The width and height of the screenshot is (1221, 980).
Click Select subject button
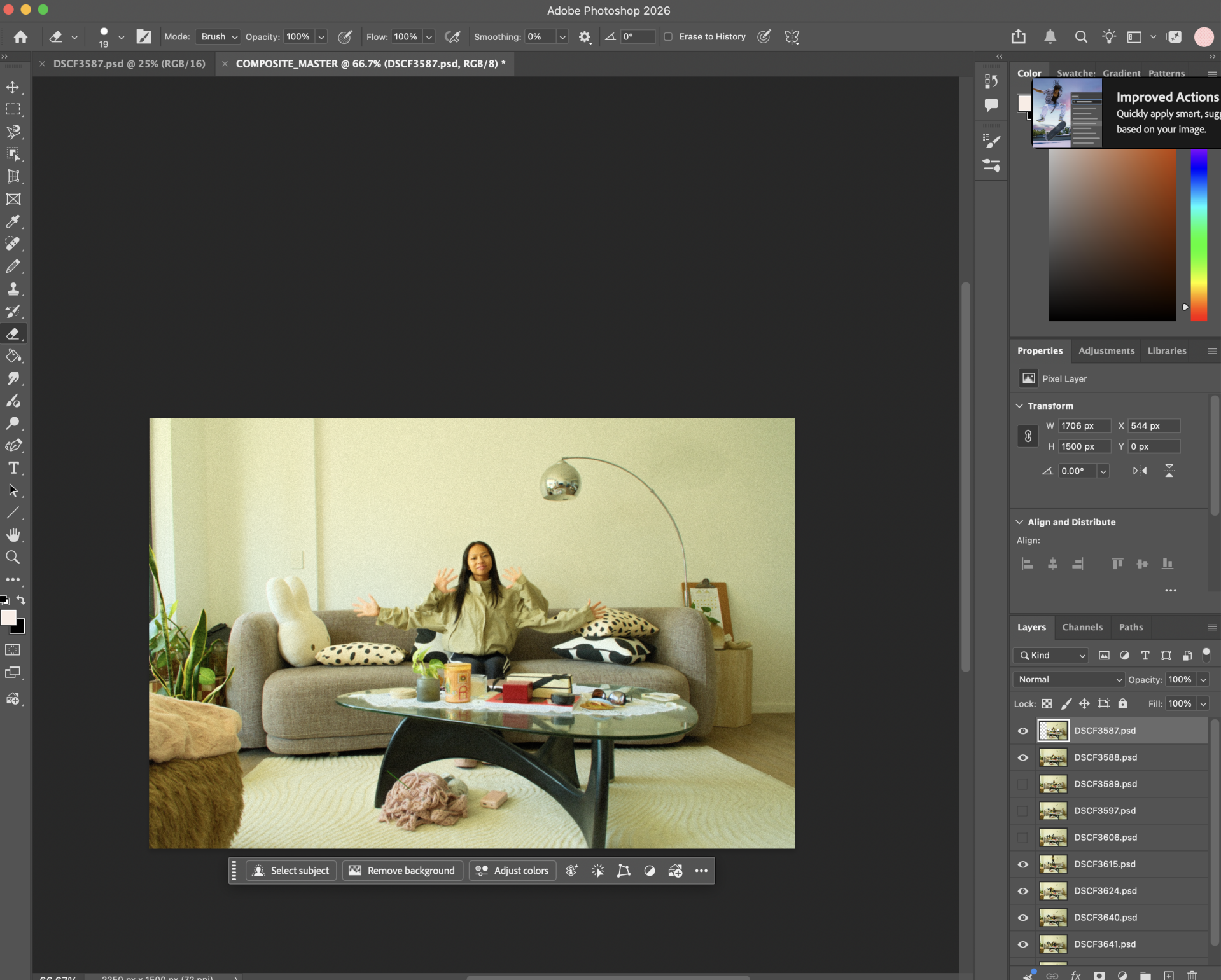[291, 871]
